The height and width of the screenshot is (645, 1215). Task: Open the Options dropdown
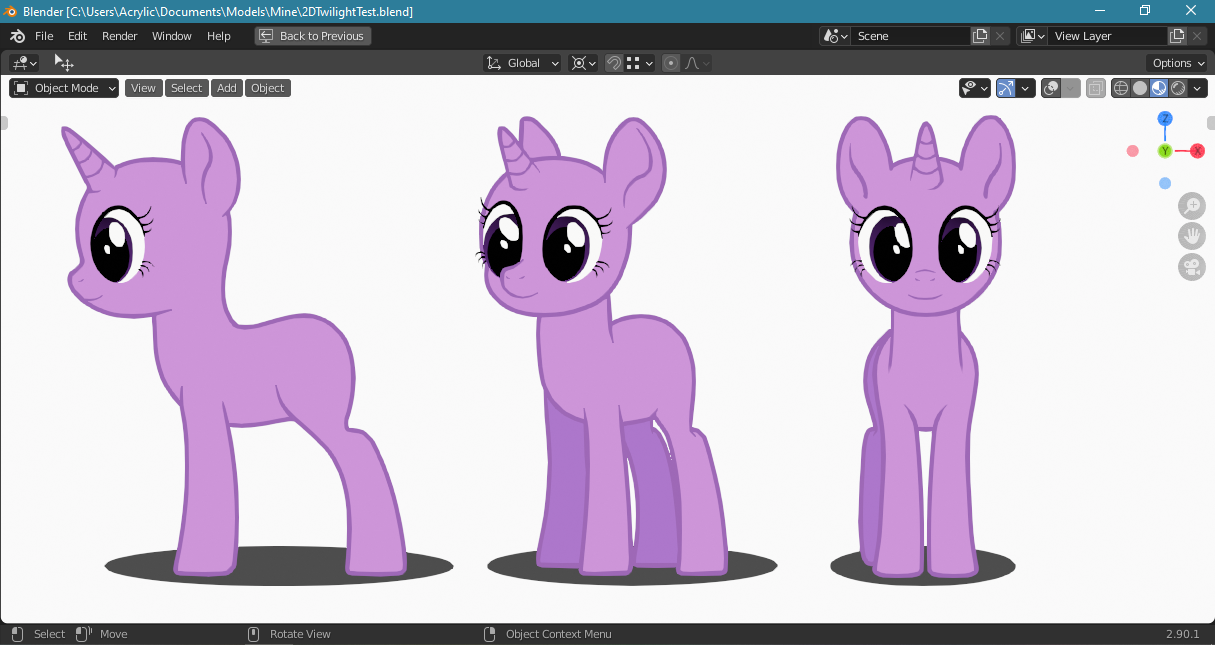(1177, 63)
